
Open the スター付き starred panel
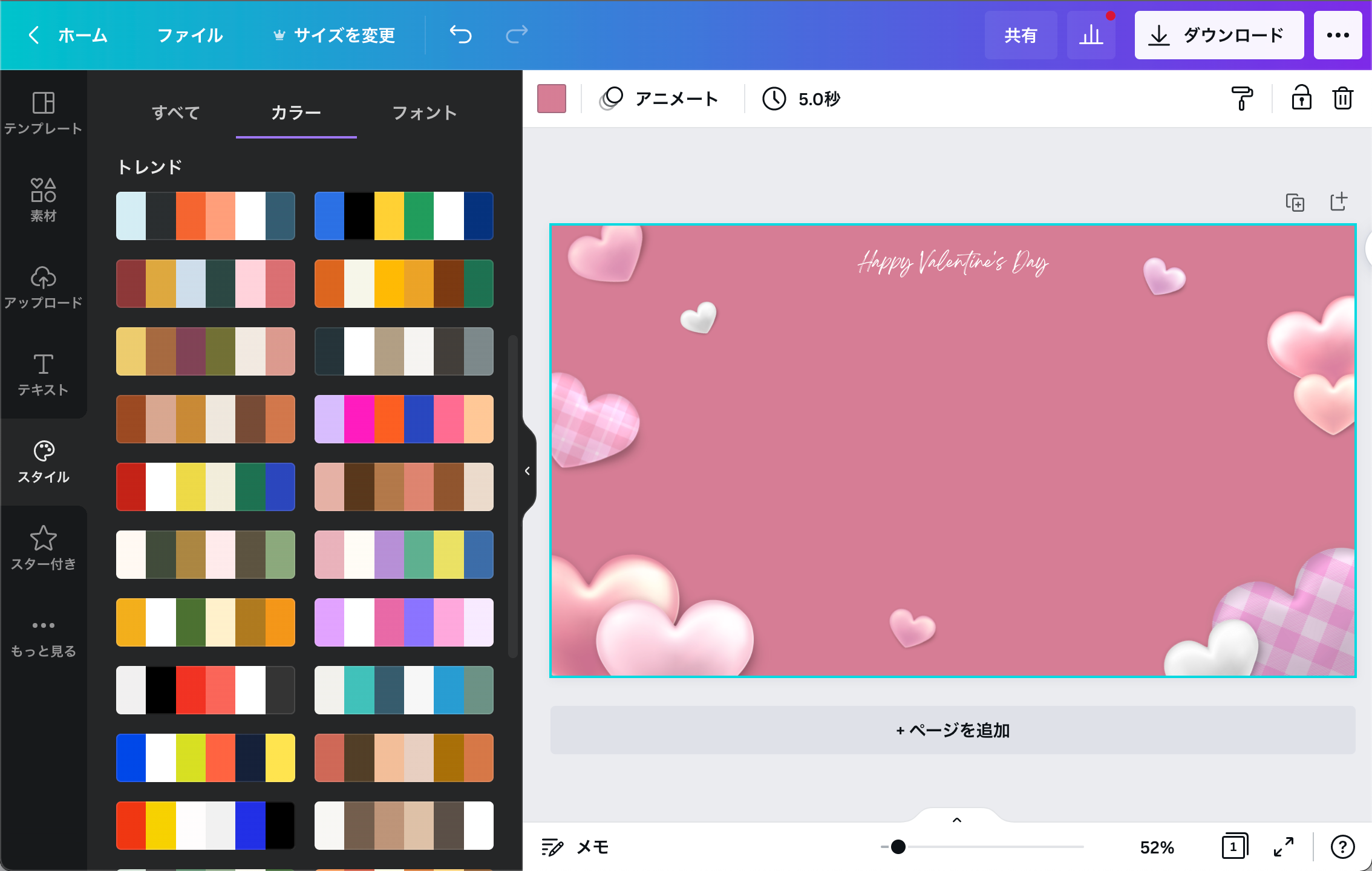coord(44,549)
